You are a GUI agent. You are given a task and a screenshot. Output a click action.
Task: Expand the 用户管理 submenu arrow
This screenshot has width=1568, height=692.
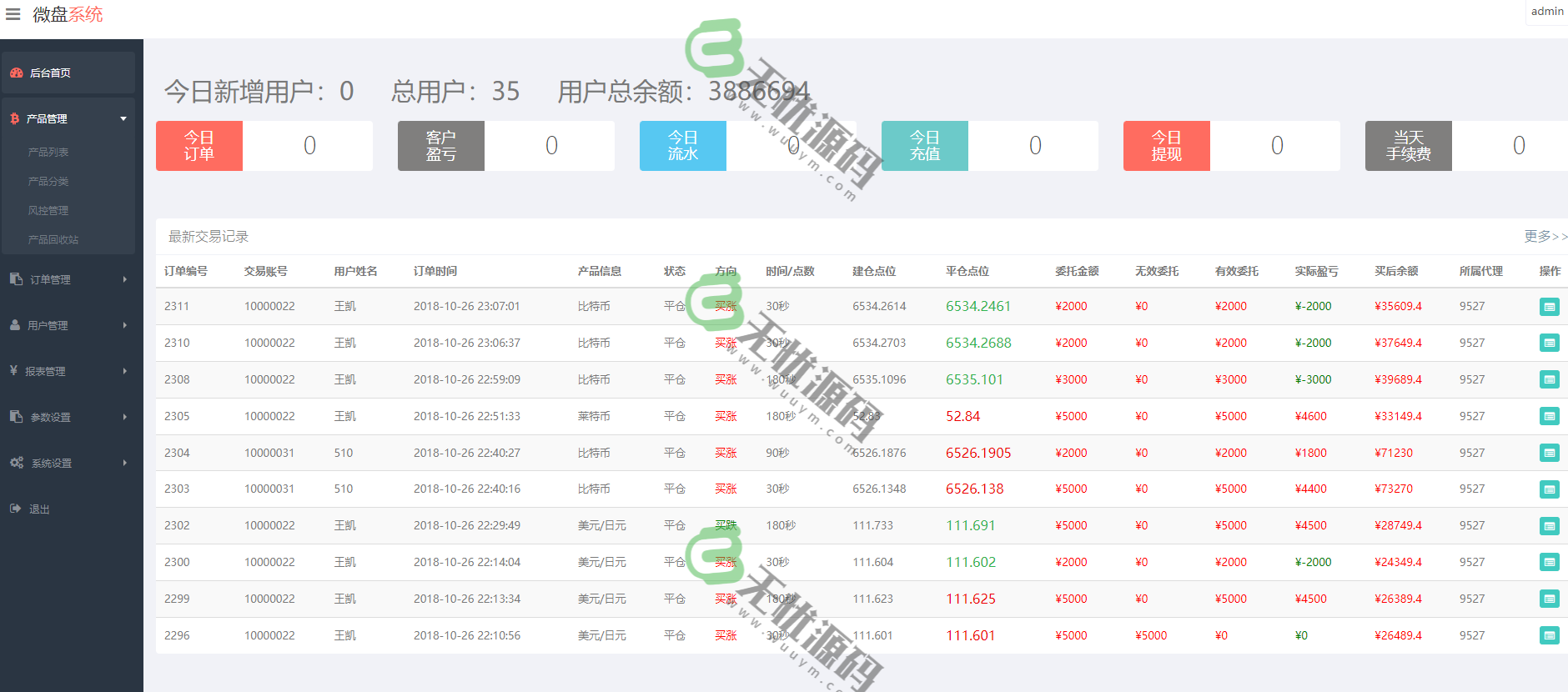[125, 325]
